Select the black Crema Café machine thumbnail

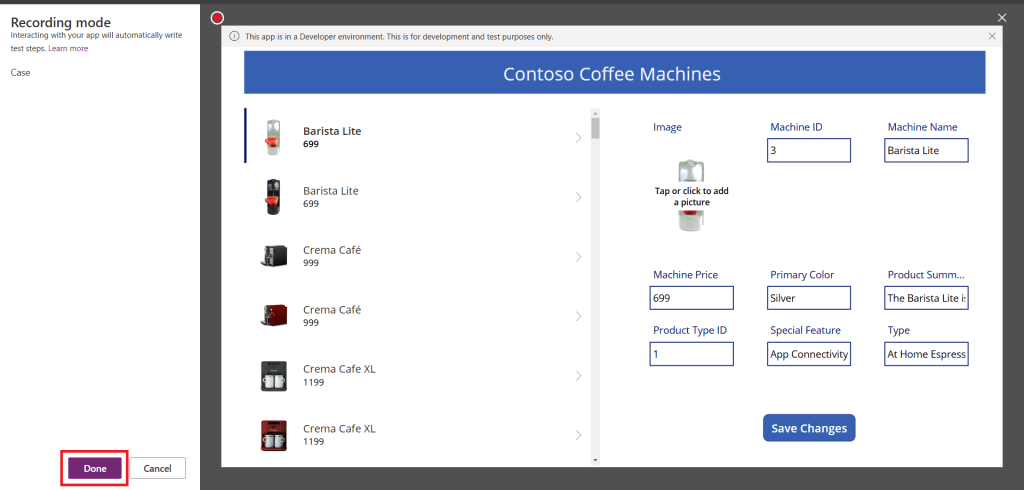coord(273,257)
